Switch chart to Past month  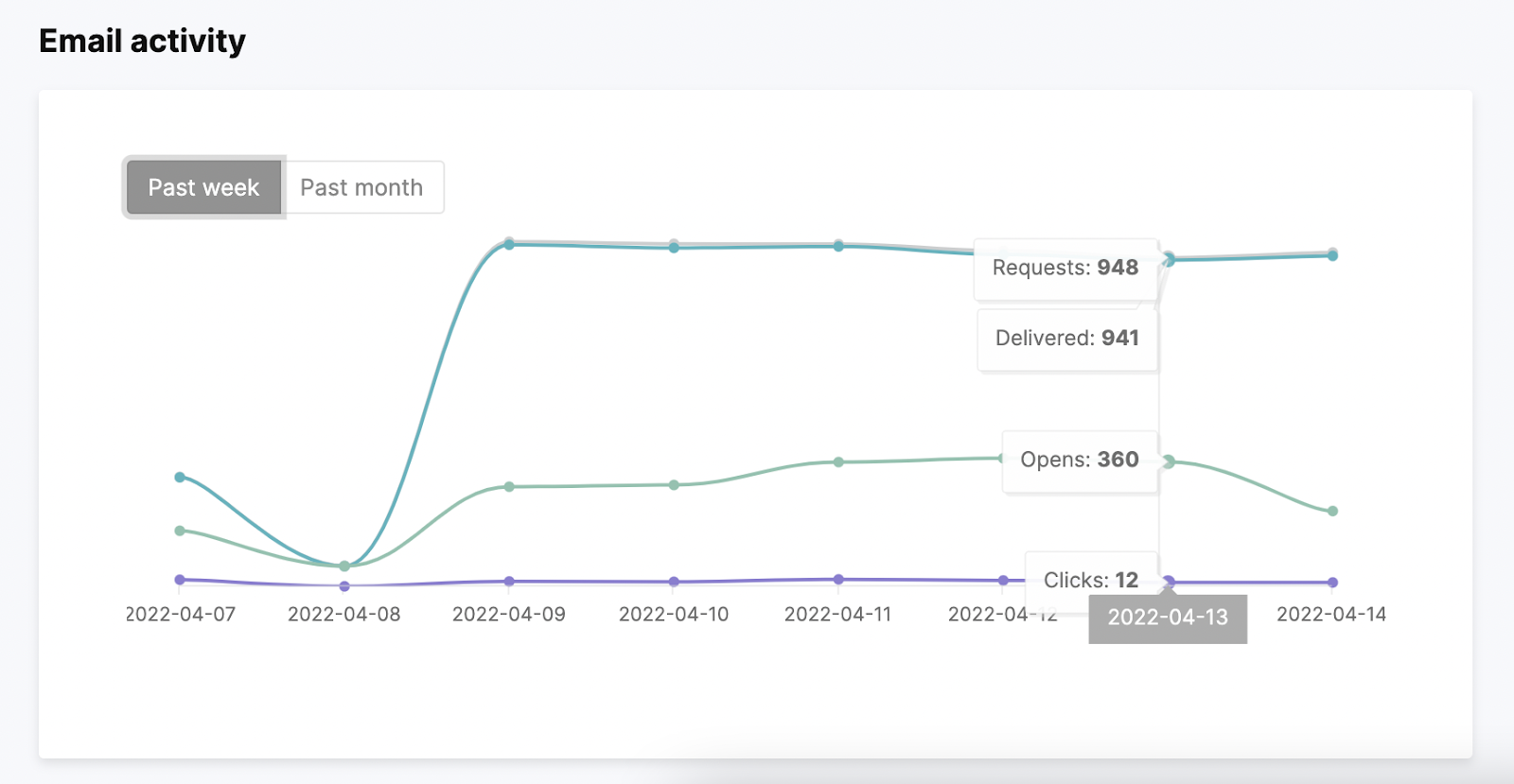tap(363, 187)
